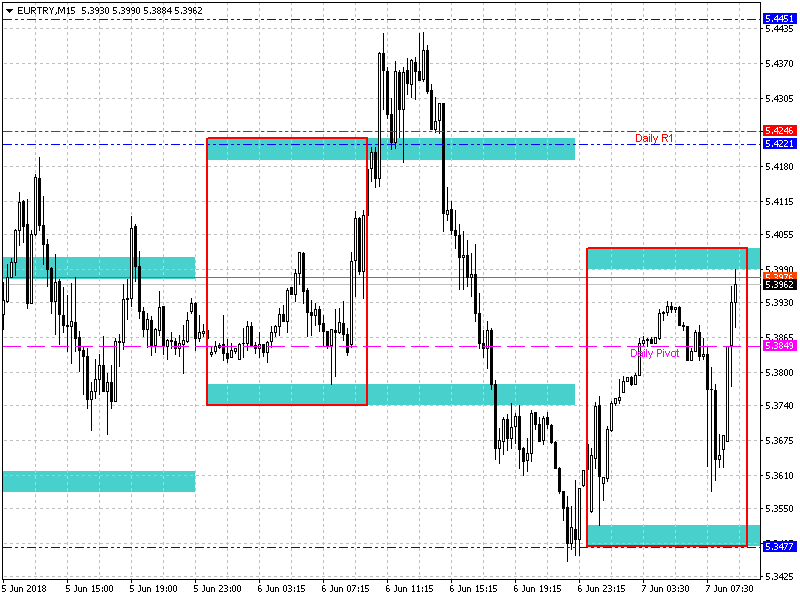This screenshot has width=800, height=600.
Task: Click the blue 5.3477 price tag
Action: pyautogui.click(x=779, y=547)
